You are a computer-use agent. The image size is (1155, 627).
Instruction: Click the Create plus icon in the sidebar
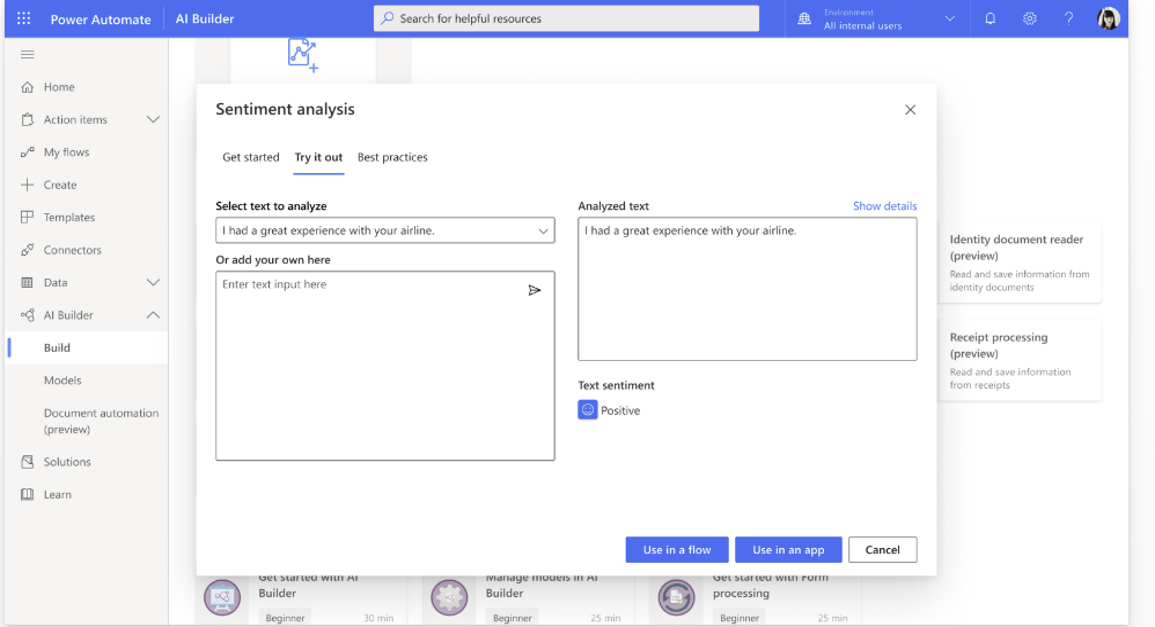(x=27, y=184)
